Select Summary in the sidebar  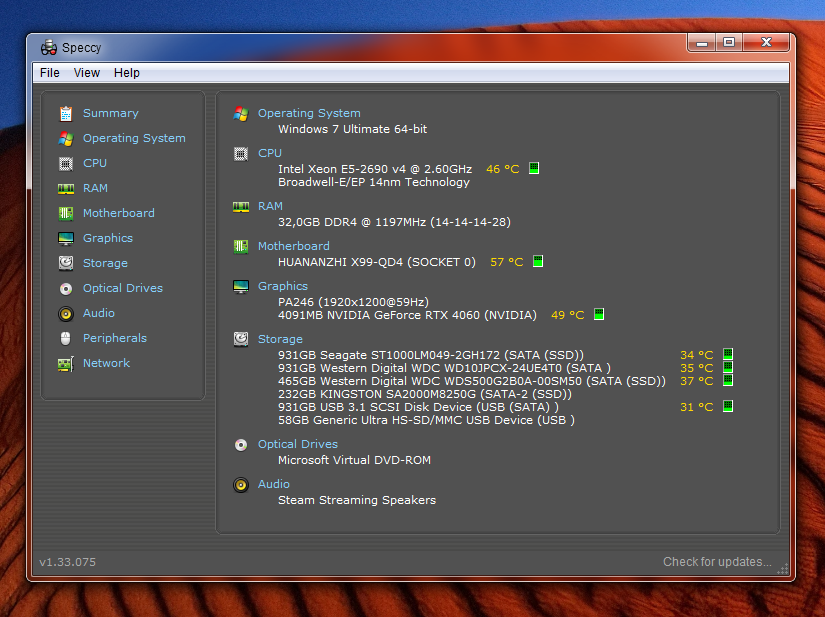110,113
